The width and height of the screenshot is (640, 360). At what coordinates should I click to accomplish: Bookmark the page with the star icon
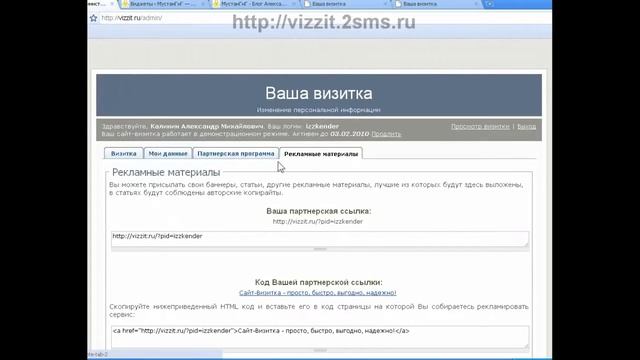coord(93,18)
